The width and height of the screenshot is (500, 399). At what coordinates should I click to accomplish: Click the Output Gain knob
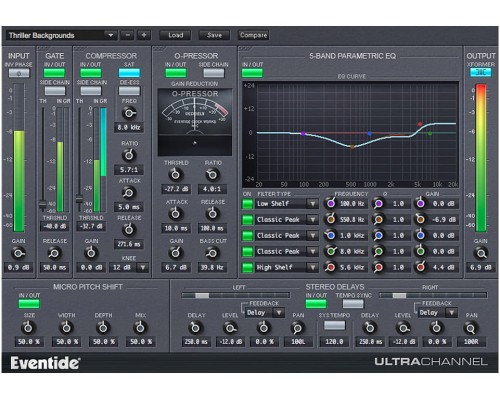click(480, 254)
